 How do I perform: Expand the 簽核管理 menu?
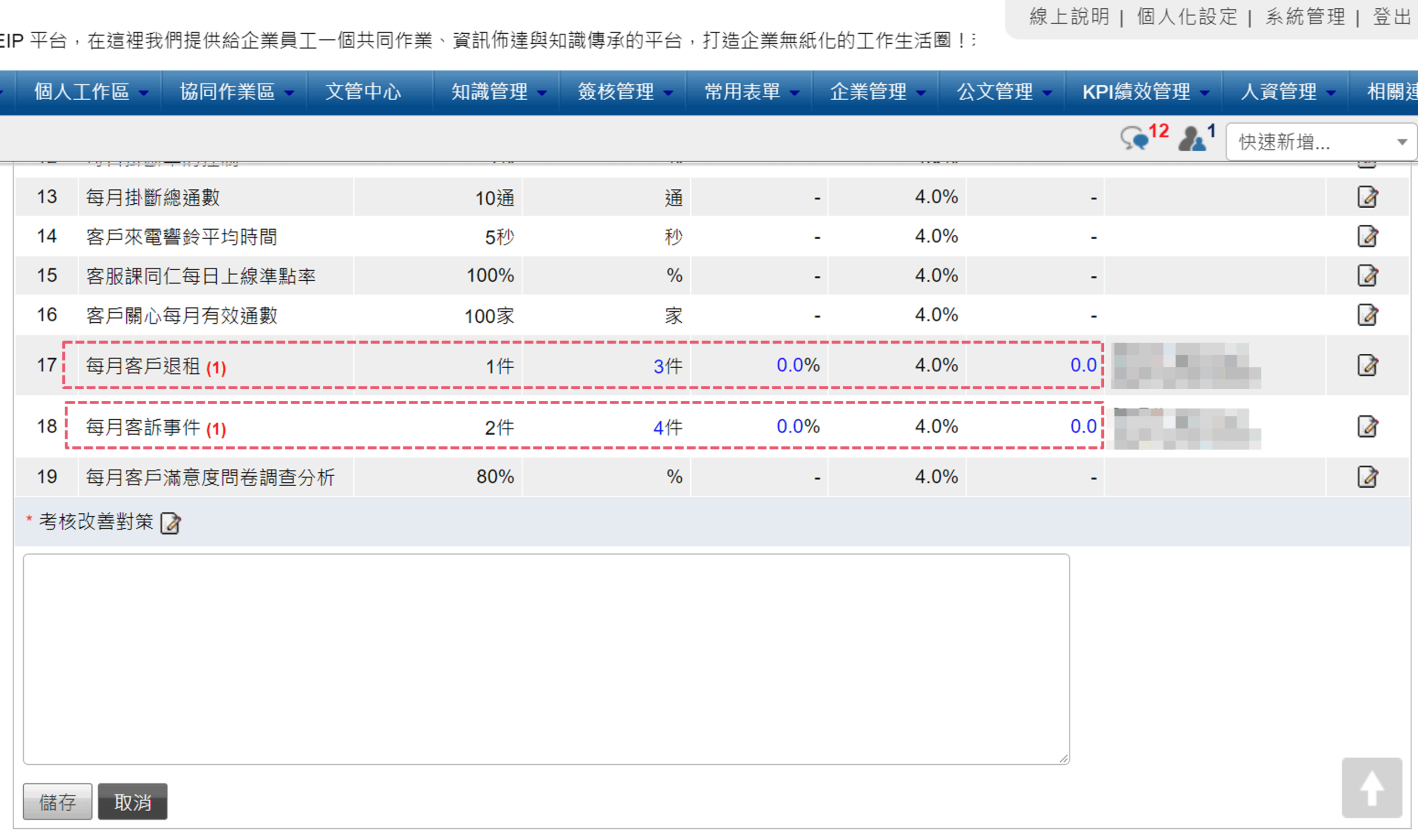[x=624, y=92]
